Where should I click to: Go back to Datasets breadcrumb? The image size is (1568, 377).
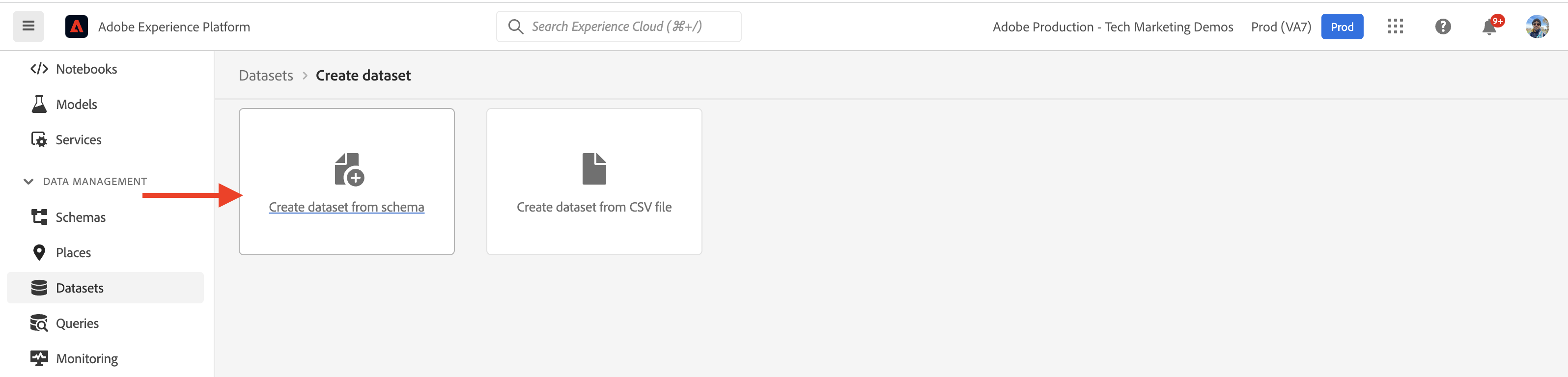point(265,76)
